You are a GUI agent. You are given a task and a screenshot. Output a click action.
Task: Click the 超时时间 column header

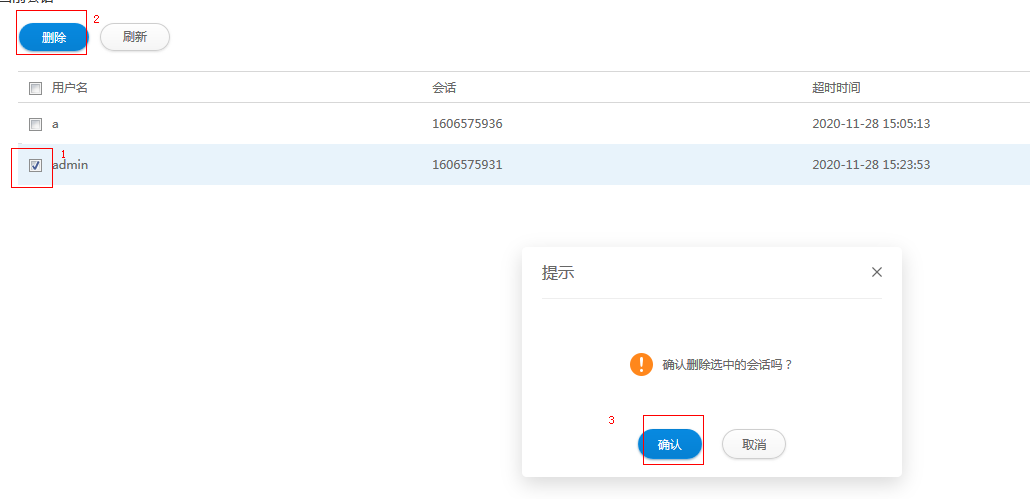click(836, 88)
